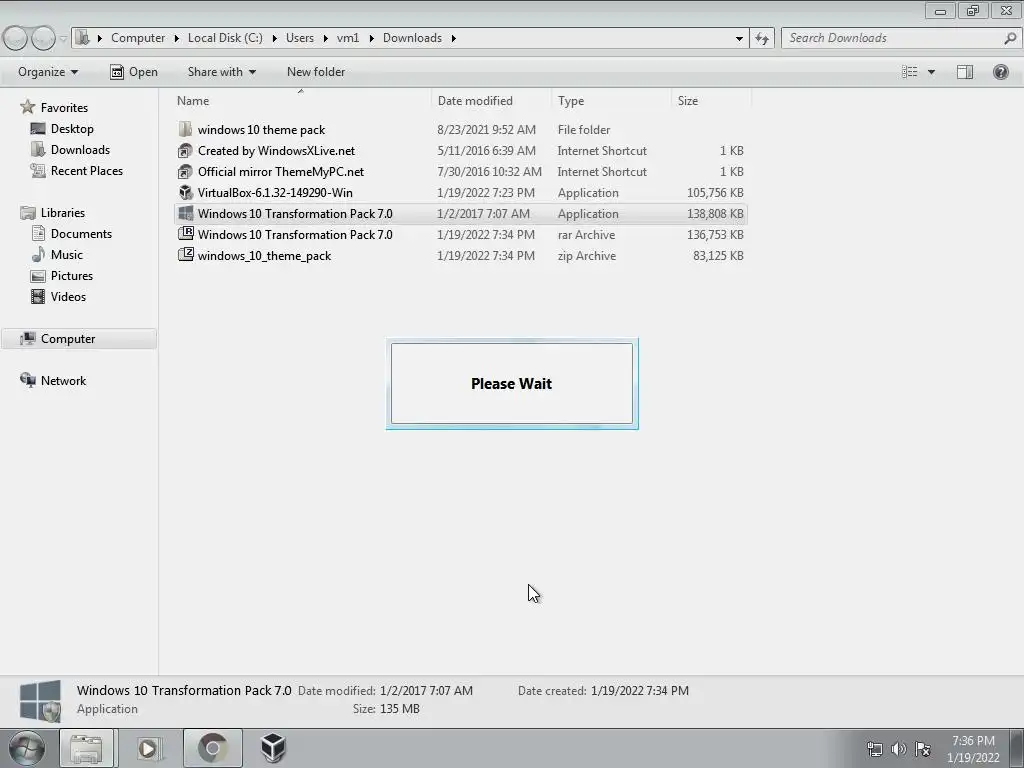The image size is (1024, 768).
Task: Select the Transformation Pack rar Archive row
Action: [x=460, y=234]
